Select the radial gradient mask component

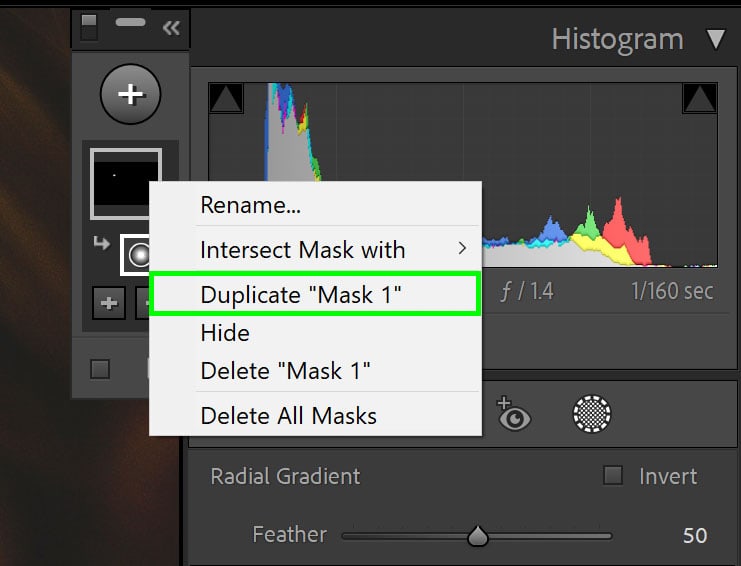coord(135,255)
